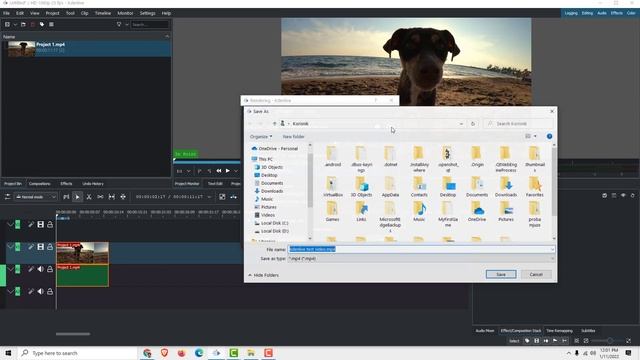Select Videos in Save As navigation pane
Screen dimensions: 640x360
click(x=268, y=215)
